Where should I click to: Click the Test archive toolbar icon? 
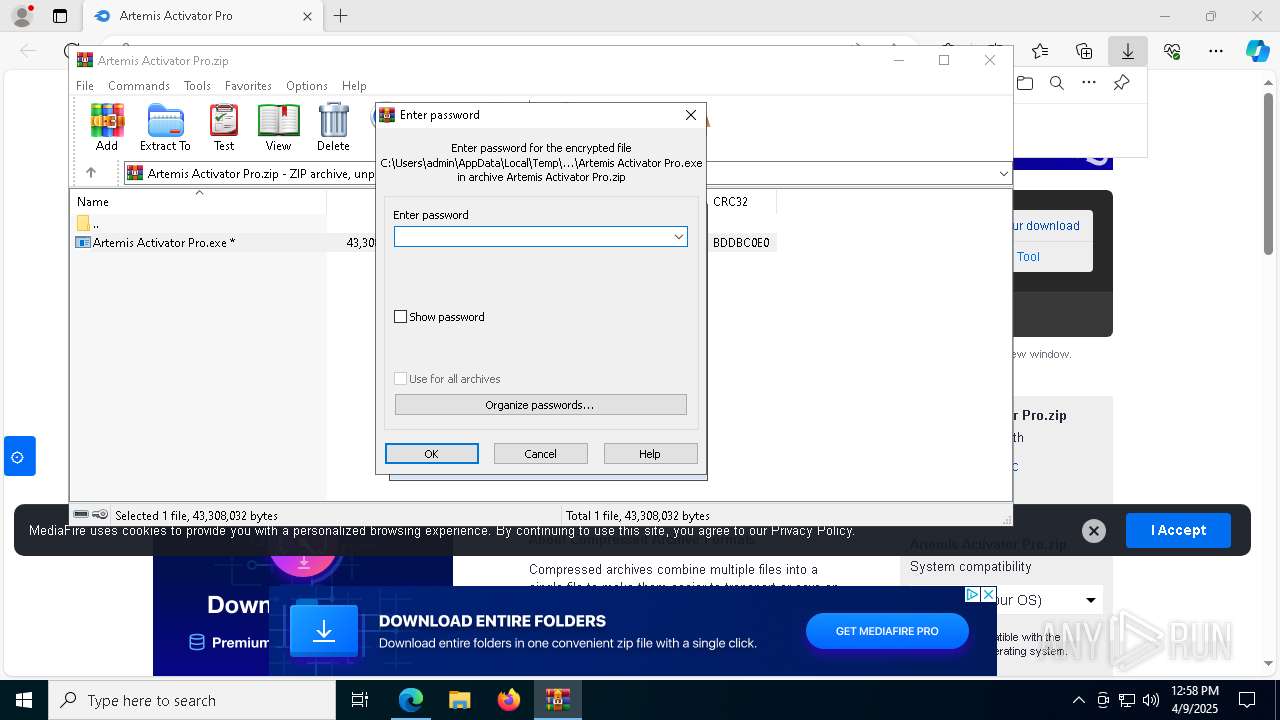[224, 127]
